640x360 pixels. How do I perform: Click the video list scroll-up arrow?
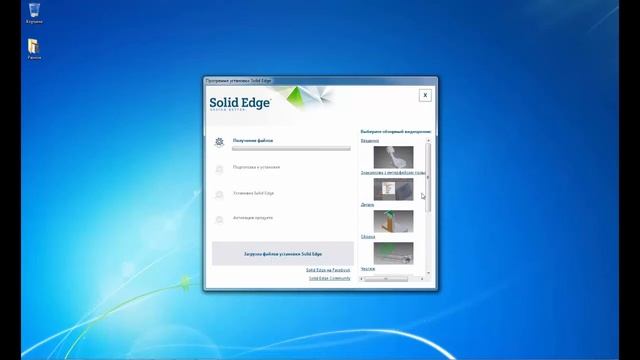point(428,140)
